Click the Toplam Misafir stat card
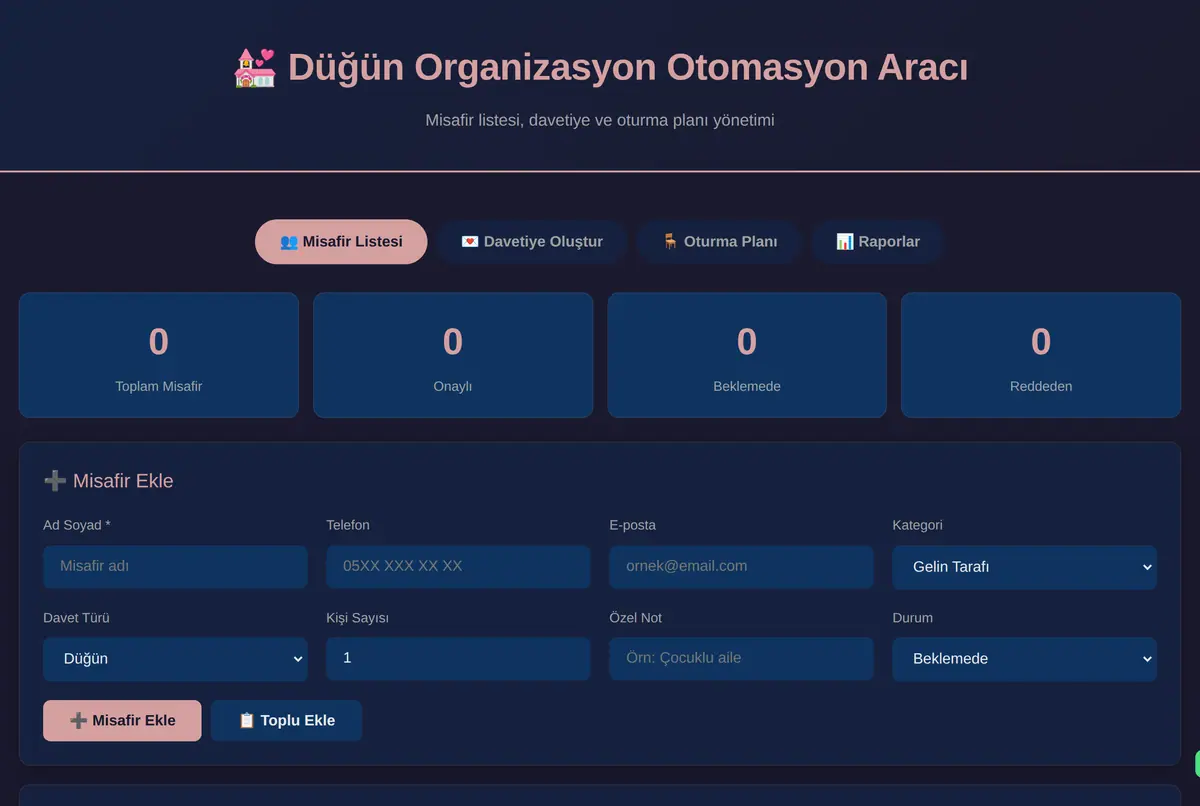 pyautogui.click(x=159, y=355)
